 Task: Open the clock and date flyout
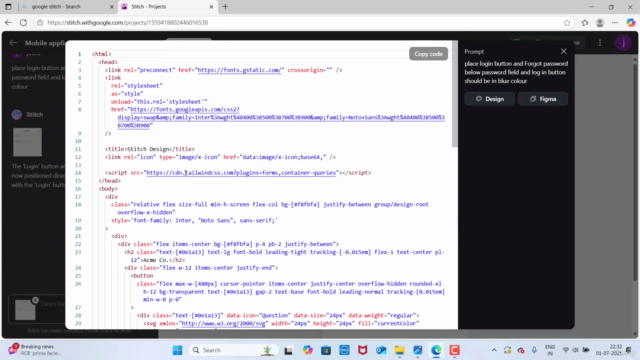[x=608, y=350]
